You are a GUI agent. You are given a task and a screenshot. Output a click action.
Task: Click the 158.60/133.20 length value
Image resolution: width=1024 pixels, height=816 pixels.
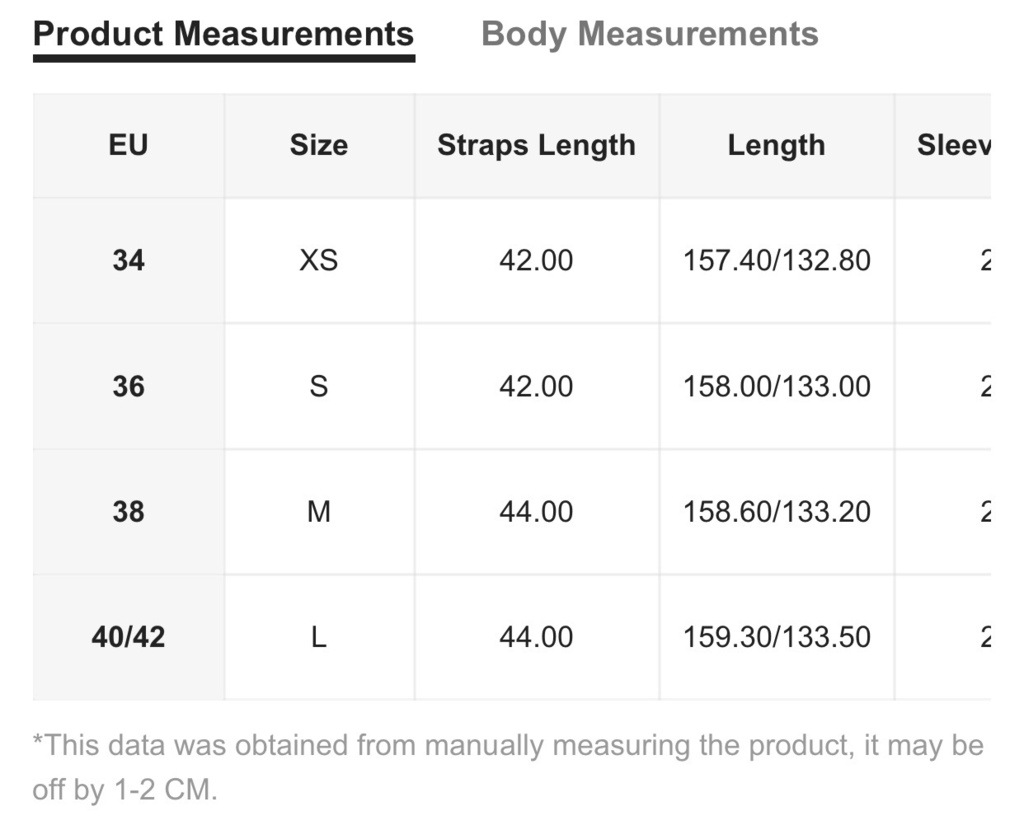[x=776, y=512]
